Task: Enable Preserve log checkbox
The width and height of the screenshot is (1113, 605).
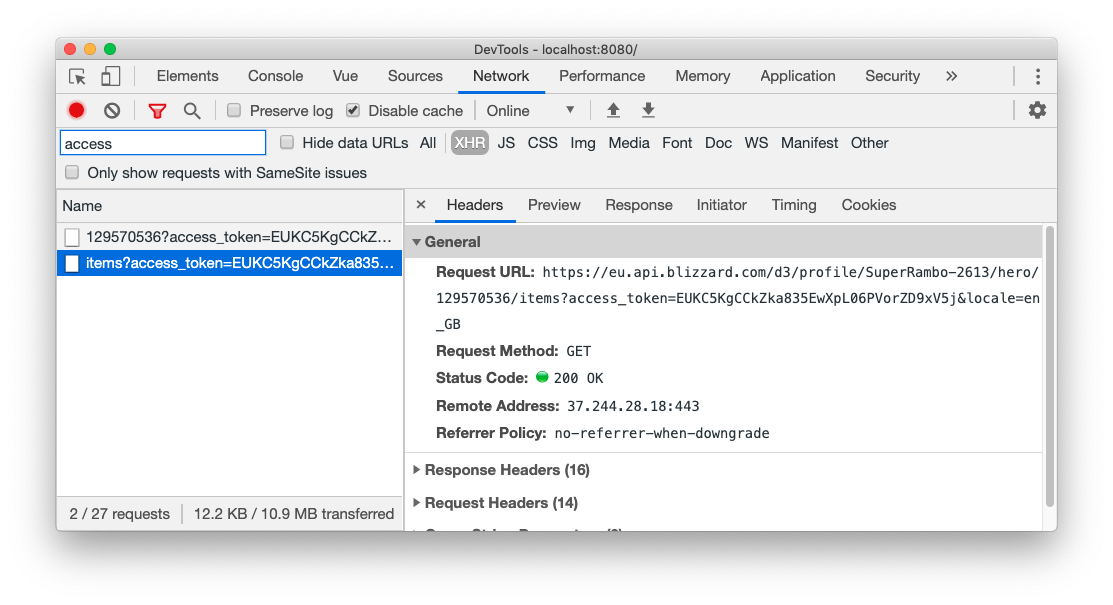Action: pos(234,110)
